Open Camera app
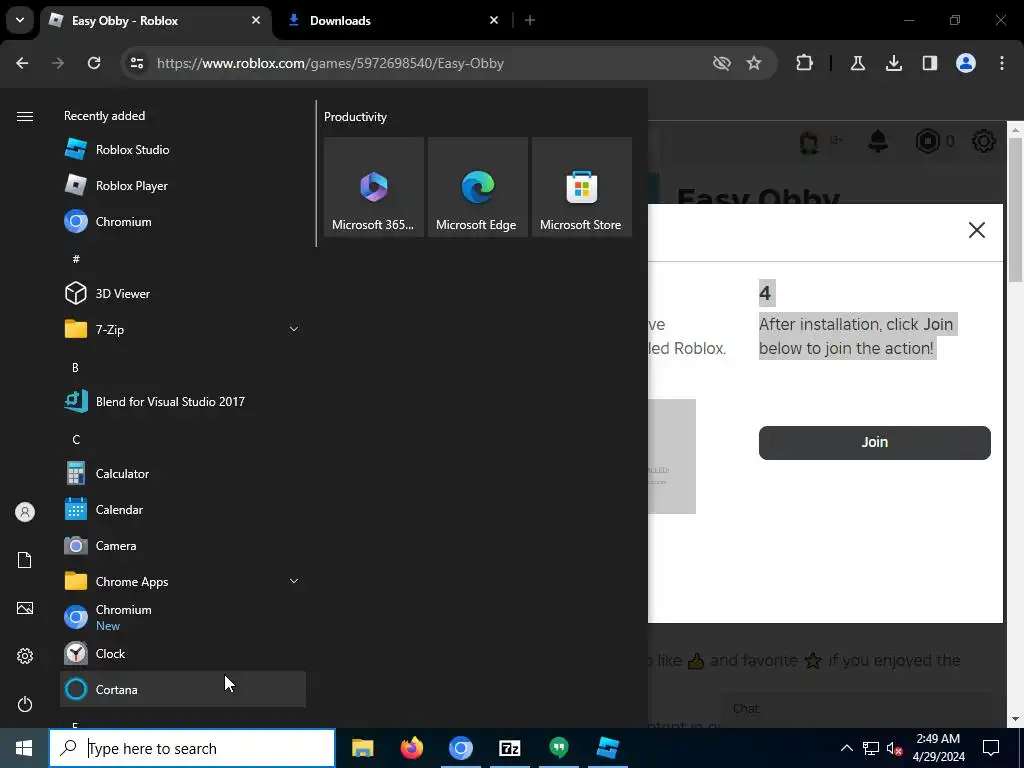 pyautogui.click(x=183, y=545)
